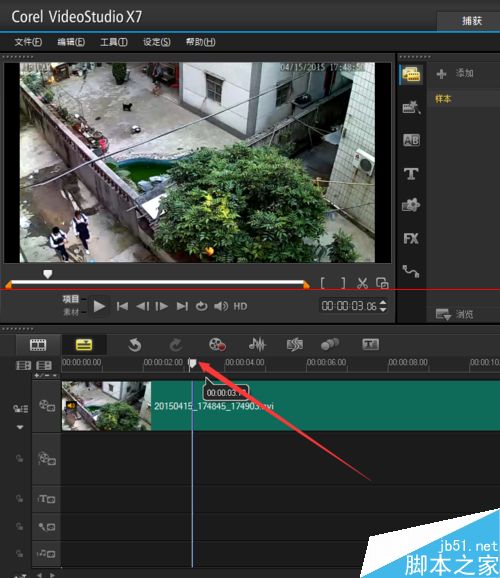Open the Instant Project panel icon

[411, 107]
